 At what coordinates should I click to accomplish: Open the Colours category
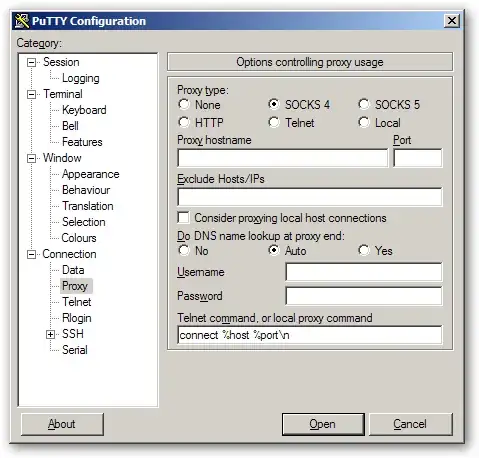coord(79,238)
